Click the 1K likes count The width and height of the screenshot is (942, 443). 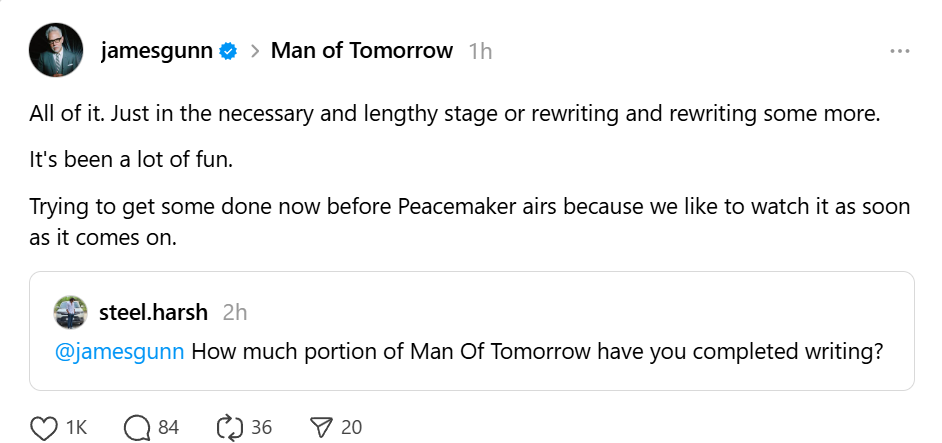tap(76, 428)
